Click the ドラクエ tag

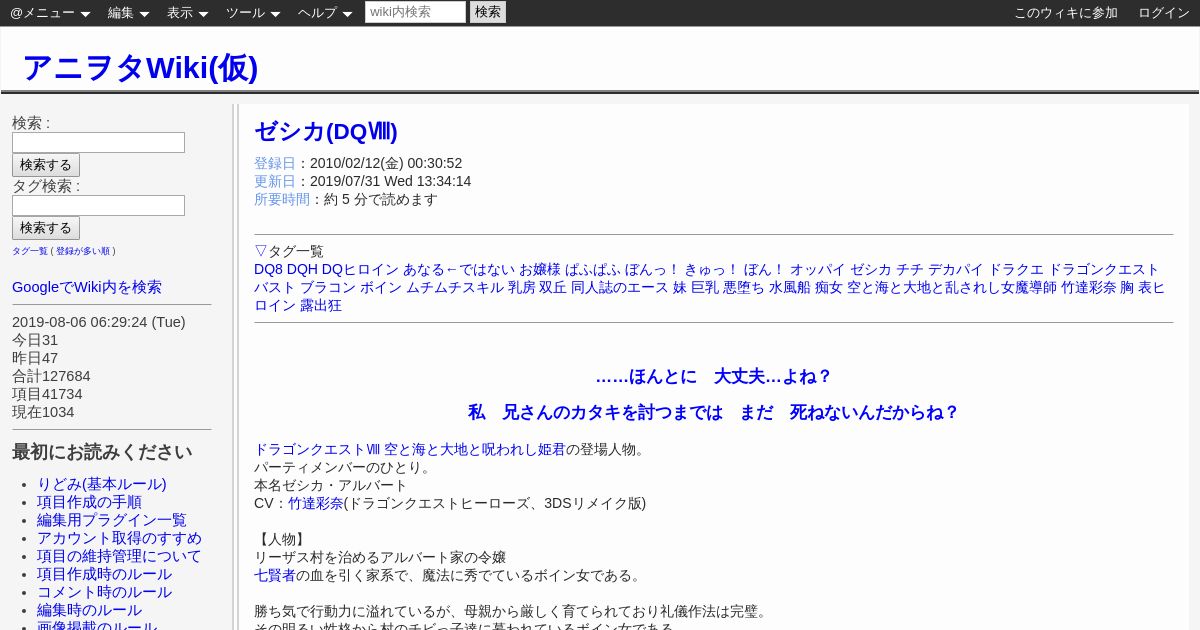[x=1016, y=269]
